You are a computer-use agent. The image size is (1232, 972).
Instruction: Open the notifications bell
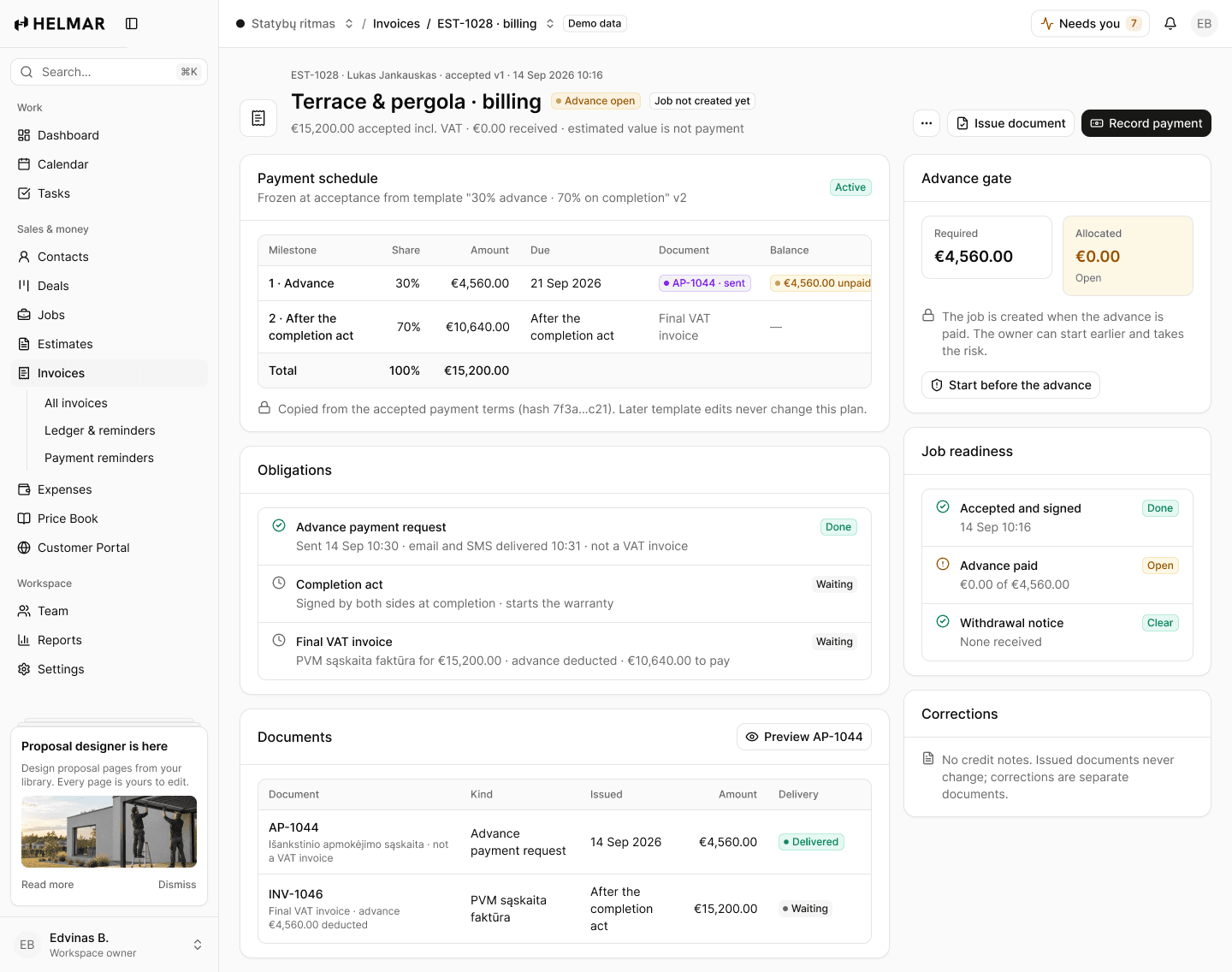(1170, 24)
